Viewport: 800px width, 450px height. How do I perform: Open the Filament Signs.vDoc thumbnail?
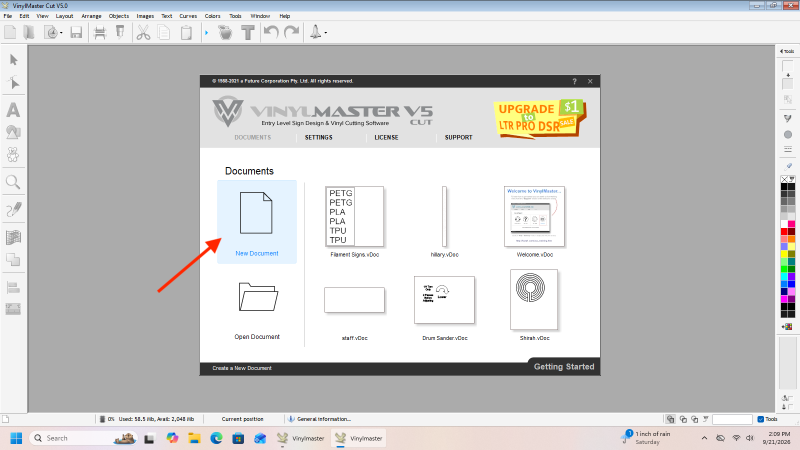(x=355, y=216)
